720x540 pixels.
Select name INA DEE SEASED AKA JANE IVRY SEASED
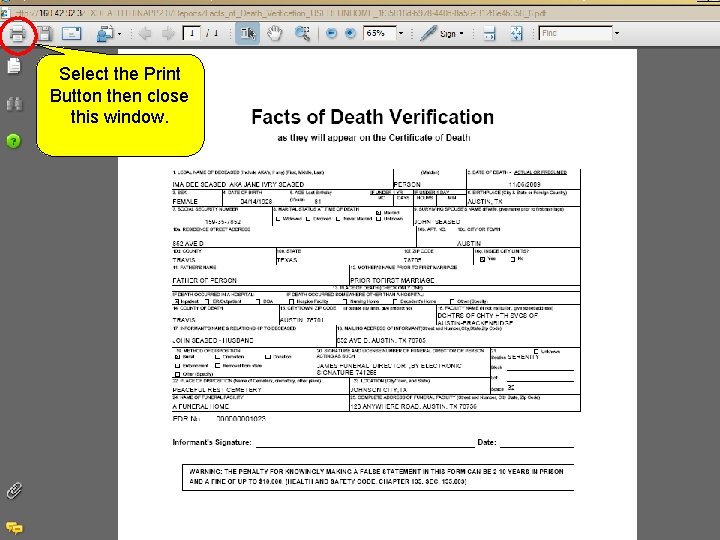click(x=238, y=185)
